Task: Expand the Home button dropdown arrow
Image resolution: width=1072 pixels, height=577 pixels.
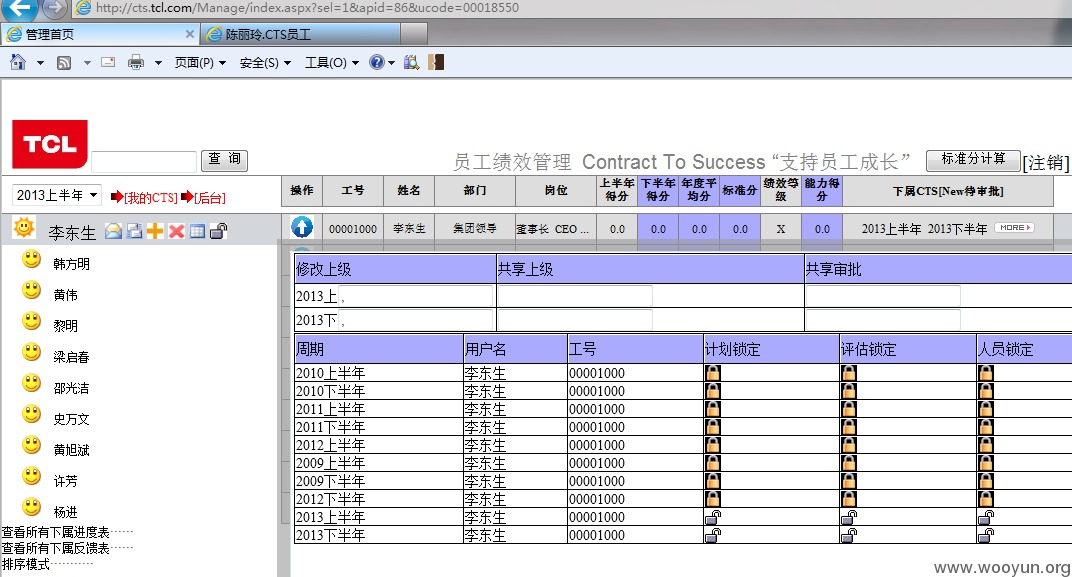Action: point(40,63)
